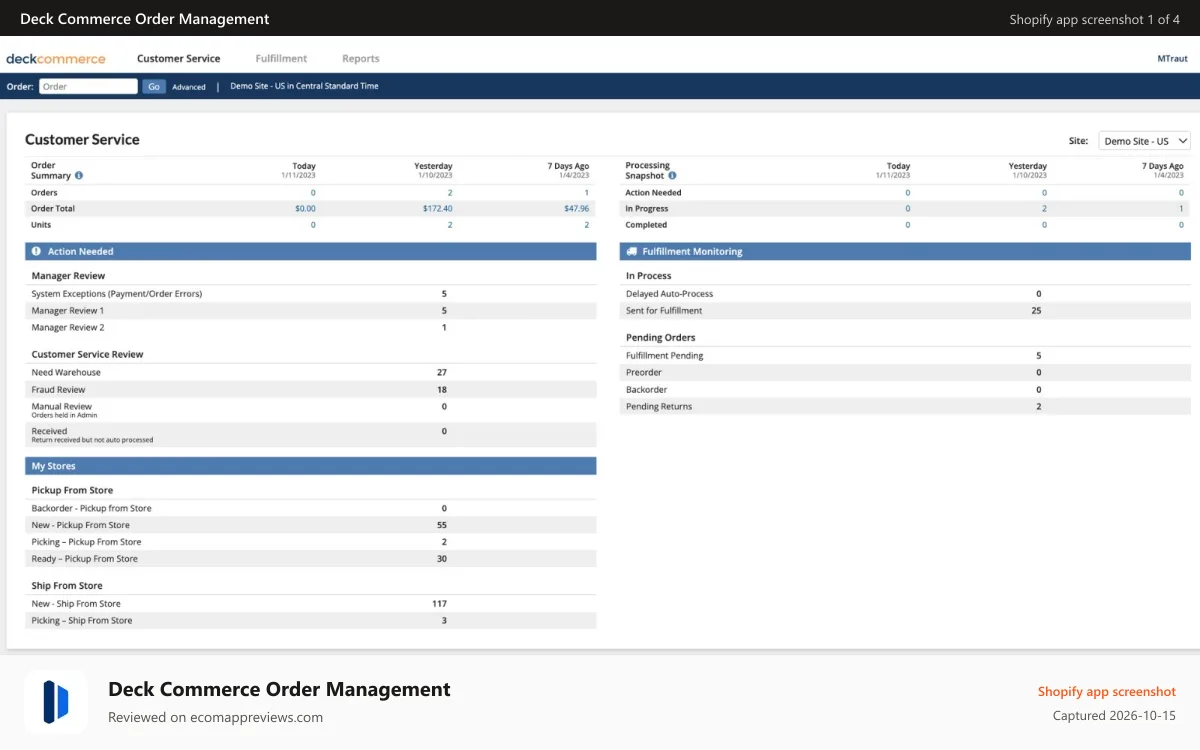
Task: Select the System Exceptions (Payment/Order Errors) row
Action: click(x=311, y=294)
